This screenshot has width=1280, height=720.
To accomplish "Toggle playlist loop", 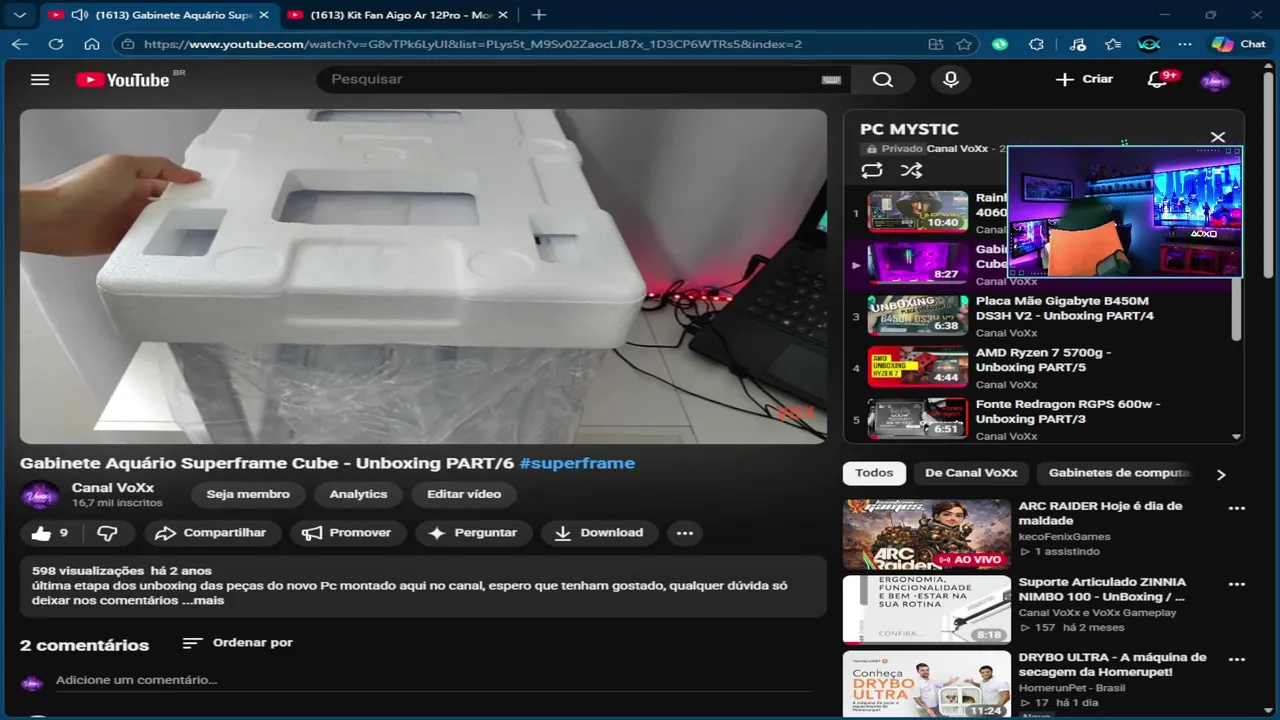I will 872,171.
